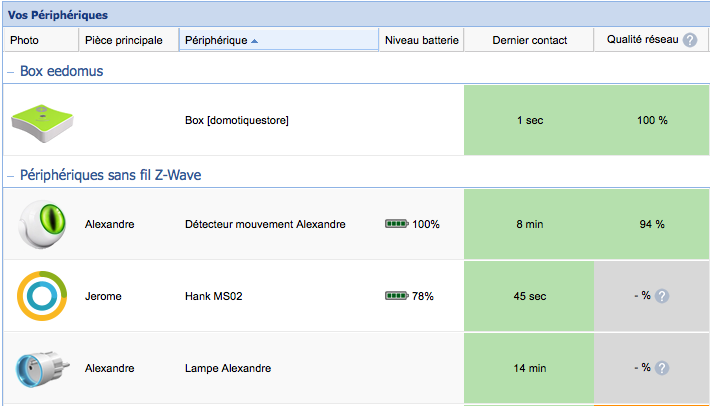Viewport: 710px width, 406px height.
Task: Click the Photo column header
Action: [24, 40]
